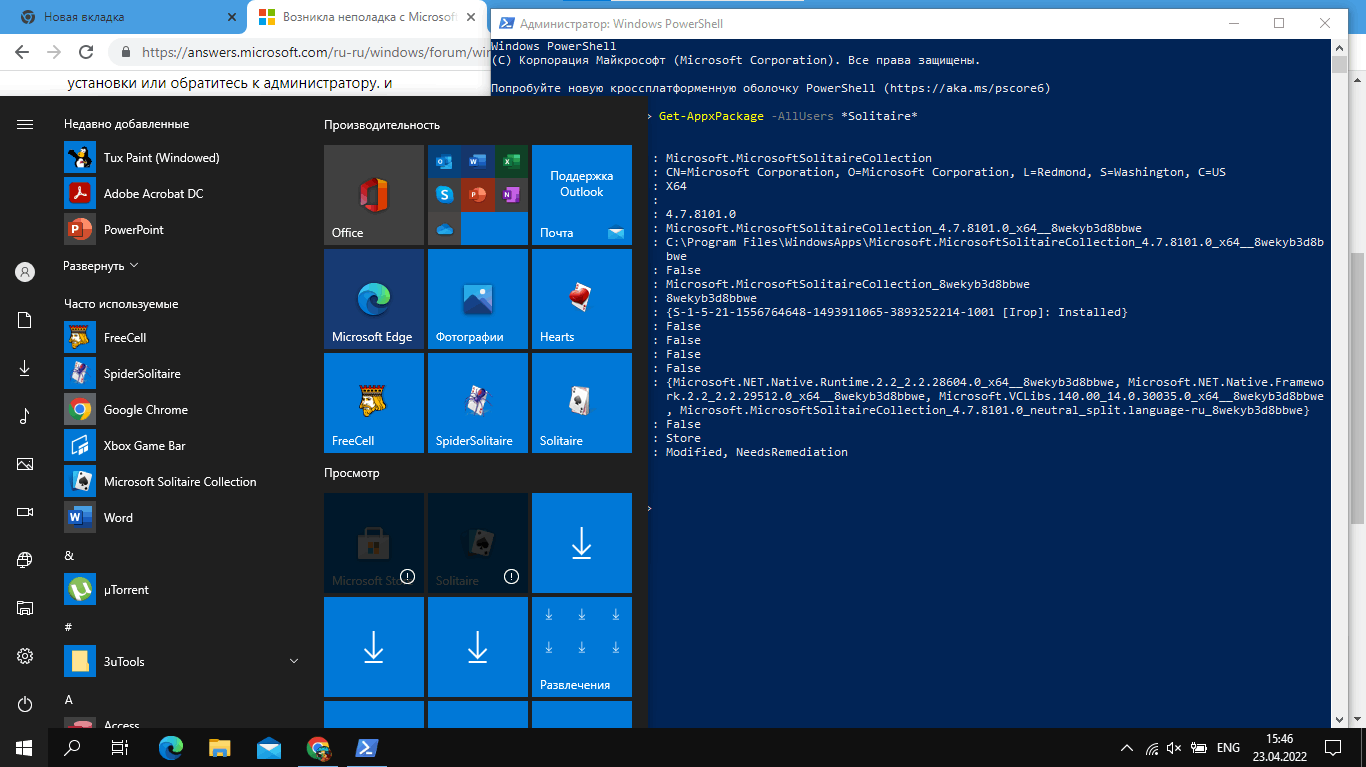Open the Microsoft Edge tile

(374, 299)
